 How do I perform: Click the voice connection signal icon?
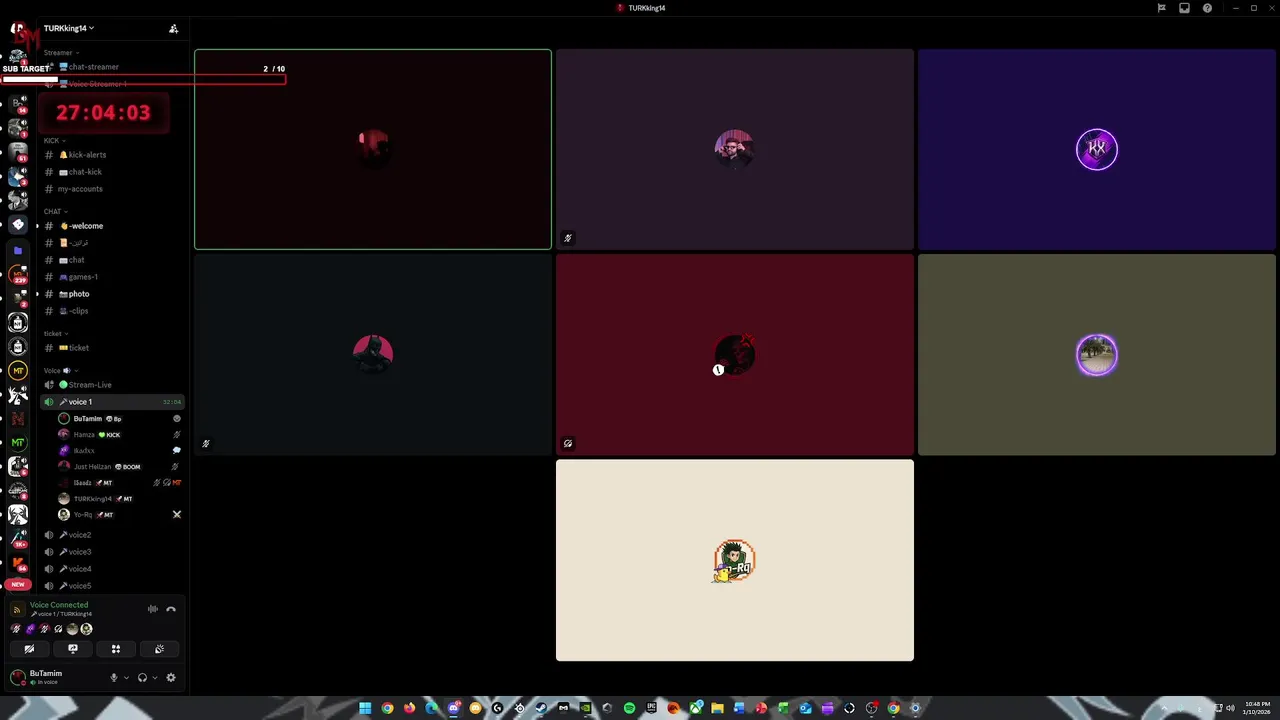(17, 609)
